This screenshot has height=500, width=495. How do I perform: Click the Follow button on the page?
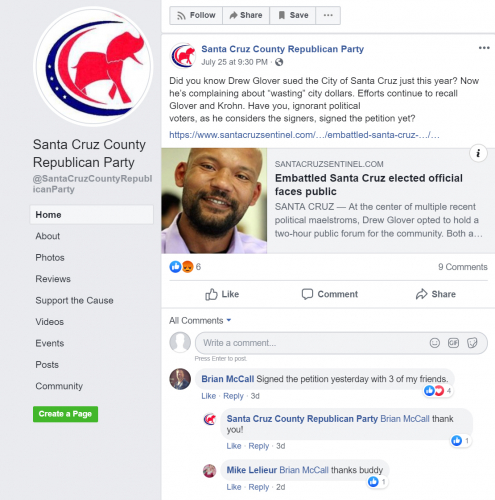pos(196,15)
